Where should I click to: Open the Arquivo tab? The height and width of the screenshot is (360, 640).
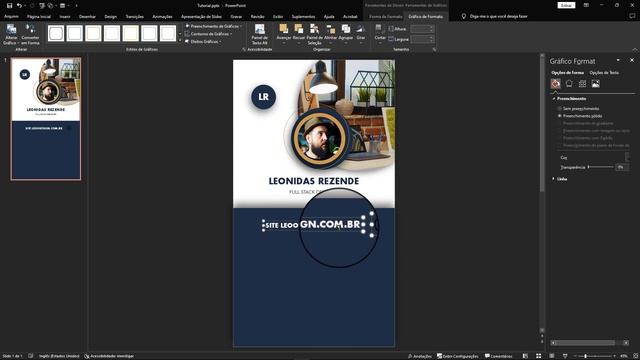click(11, 17)
